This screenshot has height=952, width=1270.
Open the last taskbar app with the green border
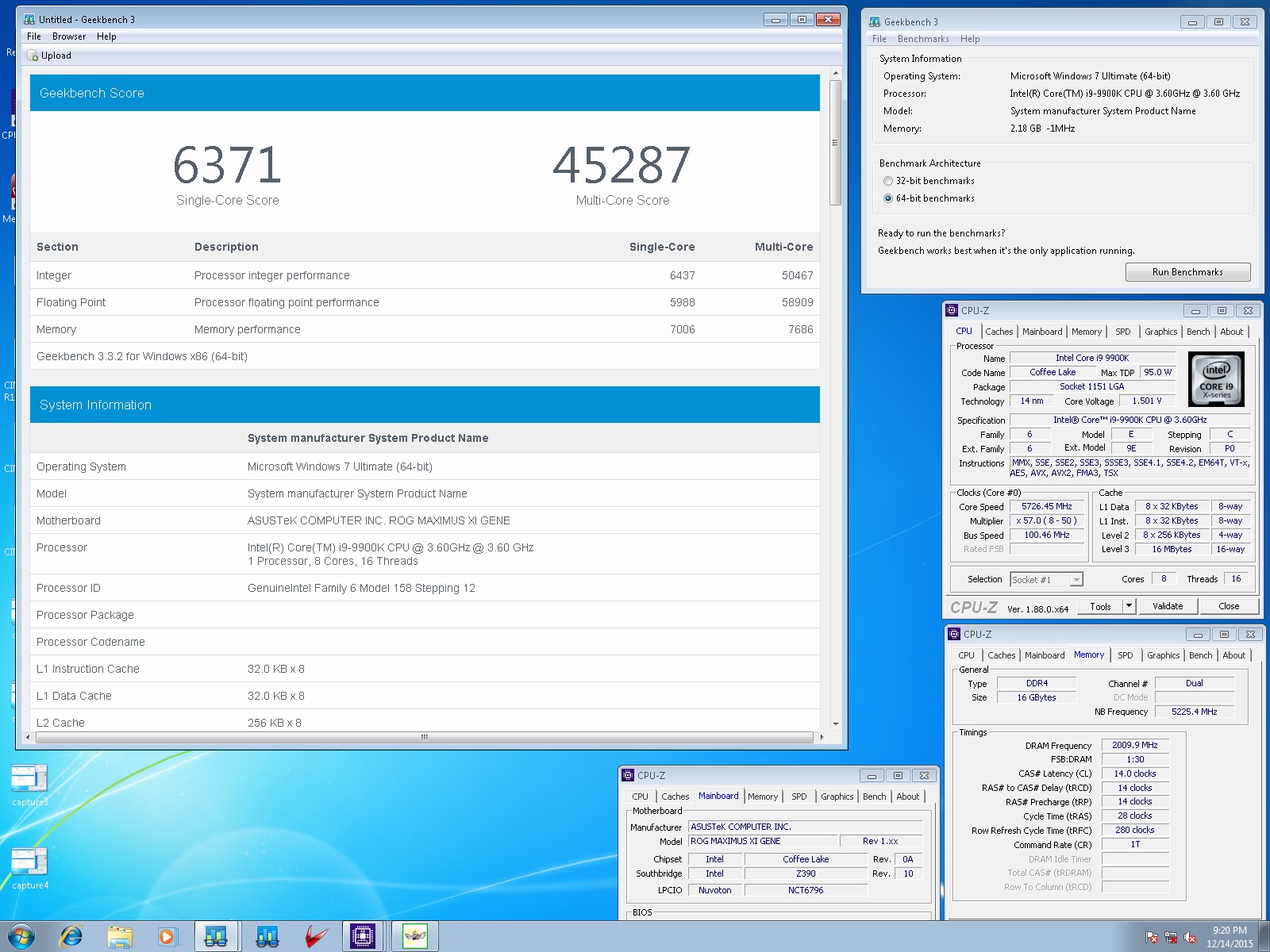[x=415, y=937]
